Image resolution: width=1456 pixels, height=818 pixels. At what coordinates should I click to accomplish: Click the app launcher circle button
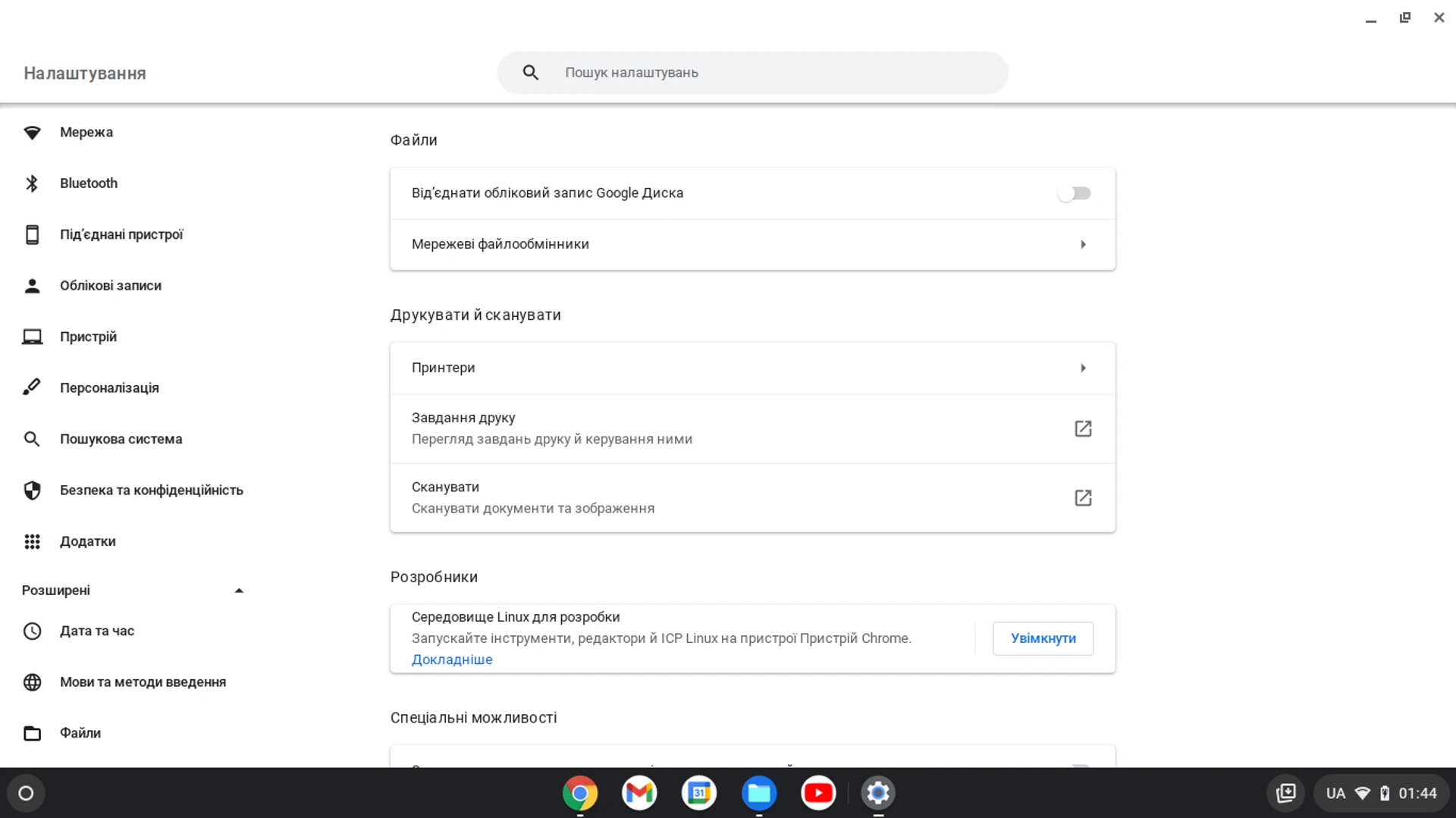tap(25, 793)
